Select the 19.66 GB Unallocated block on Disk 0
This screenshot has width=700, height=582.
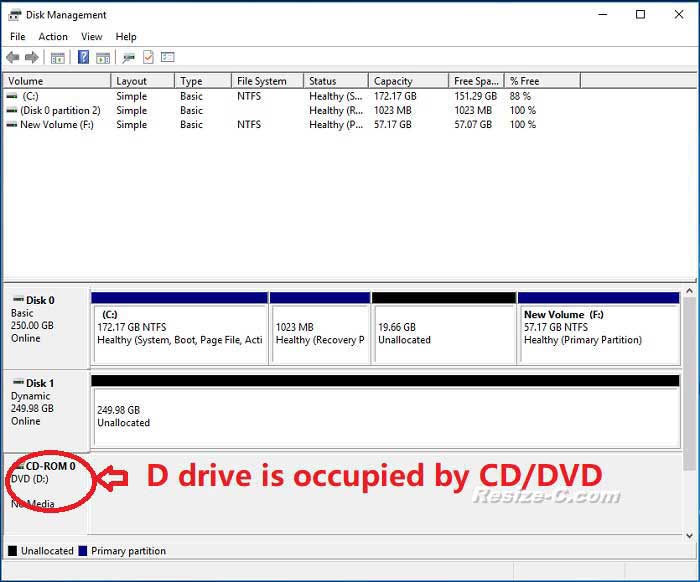[x=444, y=328]
